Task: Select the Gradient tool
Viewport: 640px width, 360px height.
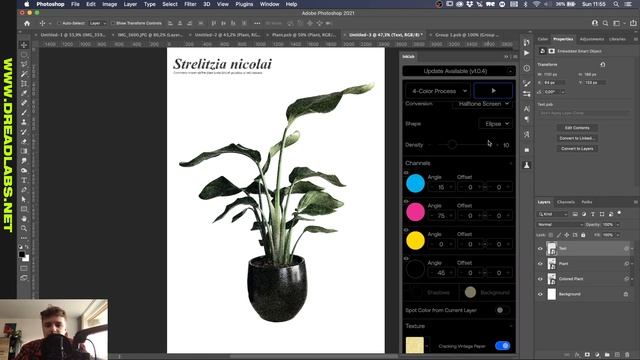Action: [24, 151]
